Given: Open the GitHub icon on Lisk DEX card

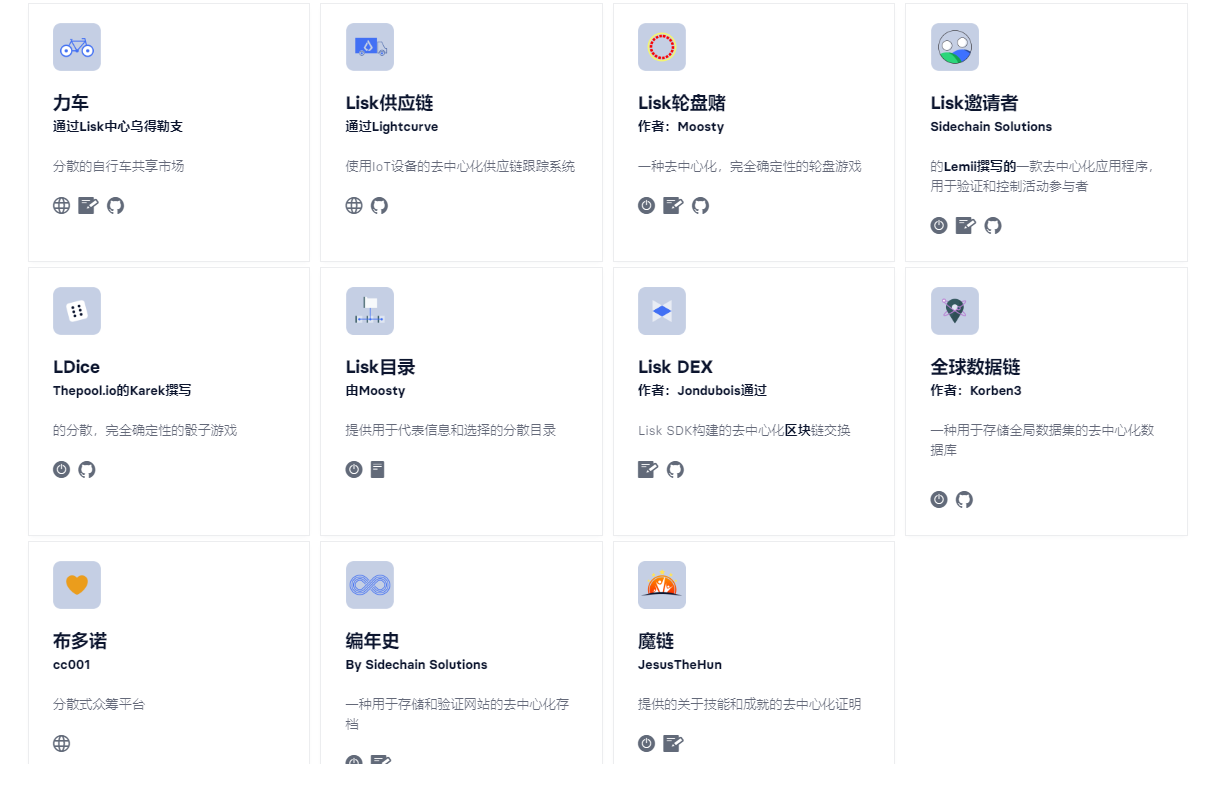Looking at the screenshot, I should point(675,470).
